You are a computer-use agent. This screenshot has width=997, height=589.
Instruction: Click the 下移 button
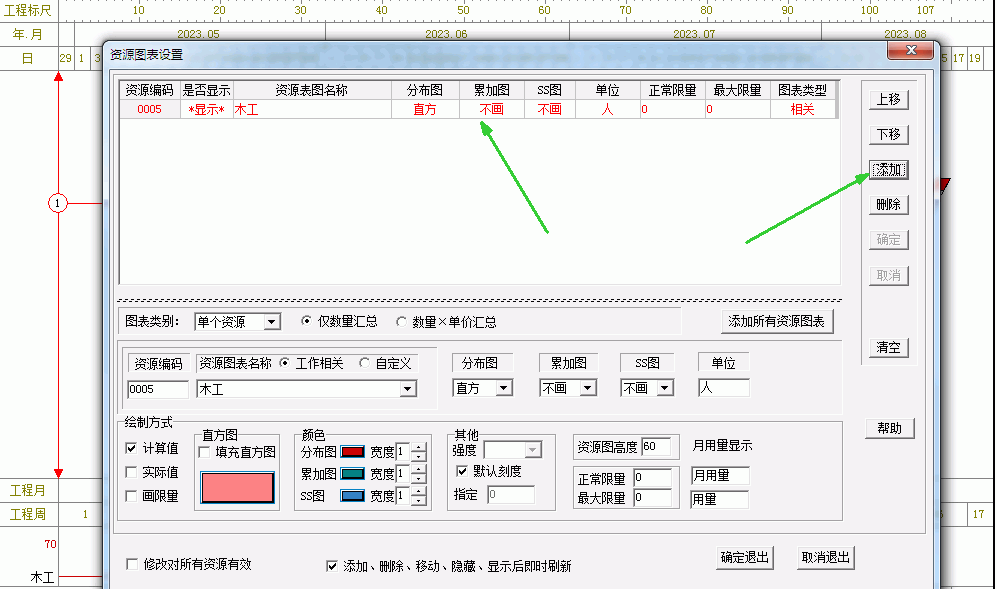[888, 134]
